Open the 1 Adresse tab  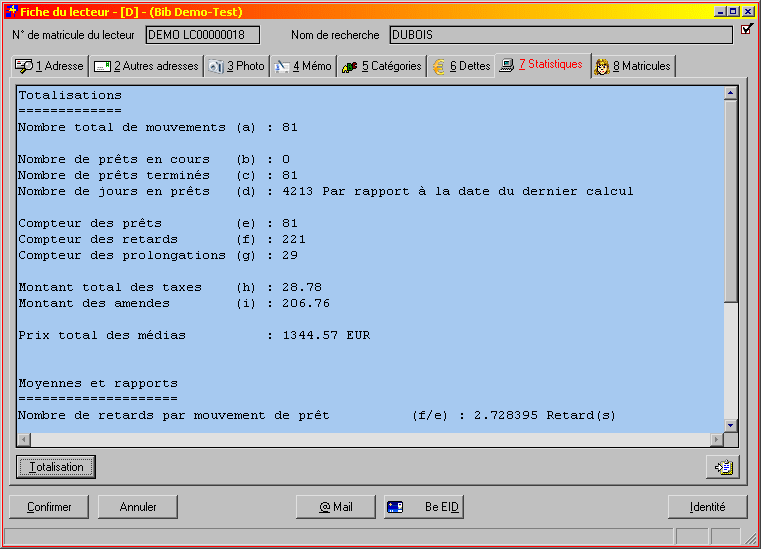coord(50,66)
